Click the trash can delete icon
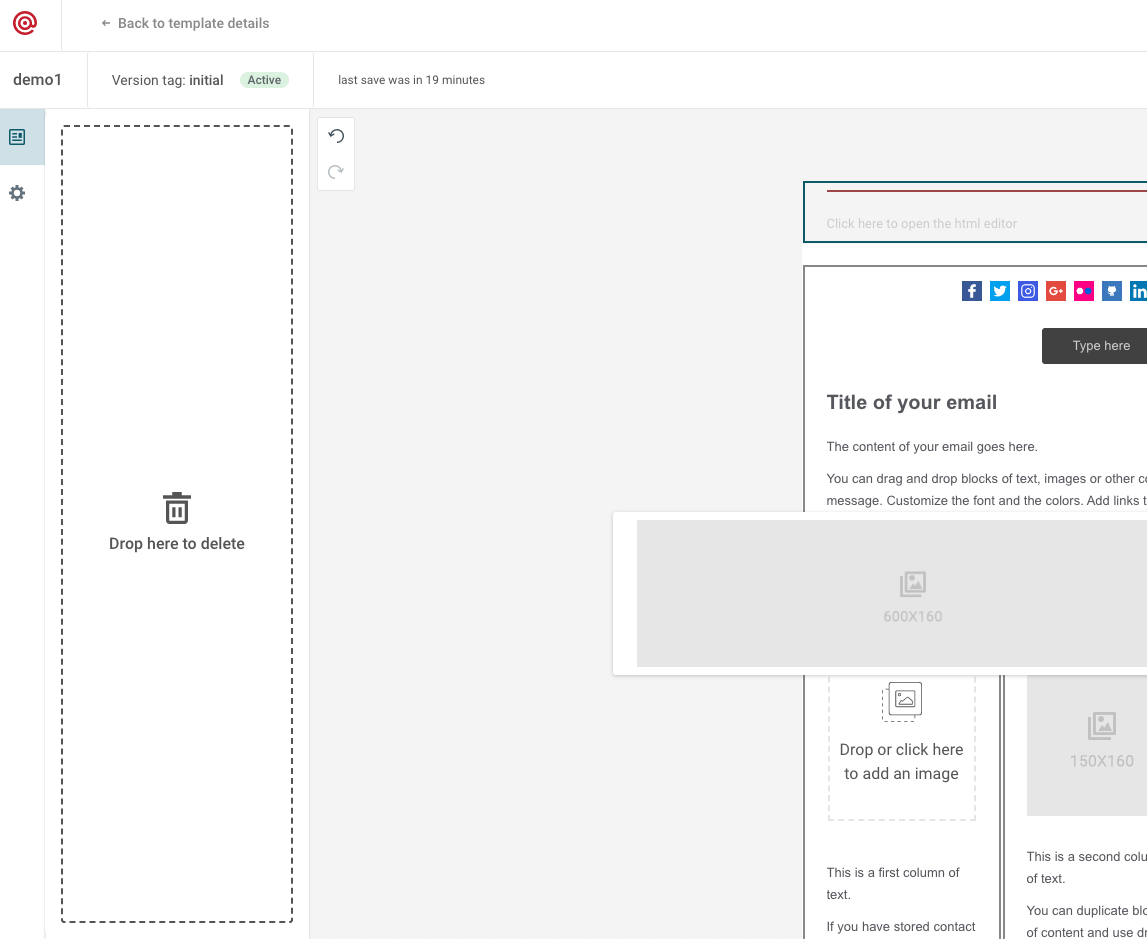Screen dimensions: 1147x939 (x=177, y=508)
